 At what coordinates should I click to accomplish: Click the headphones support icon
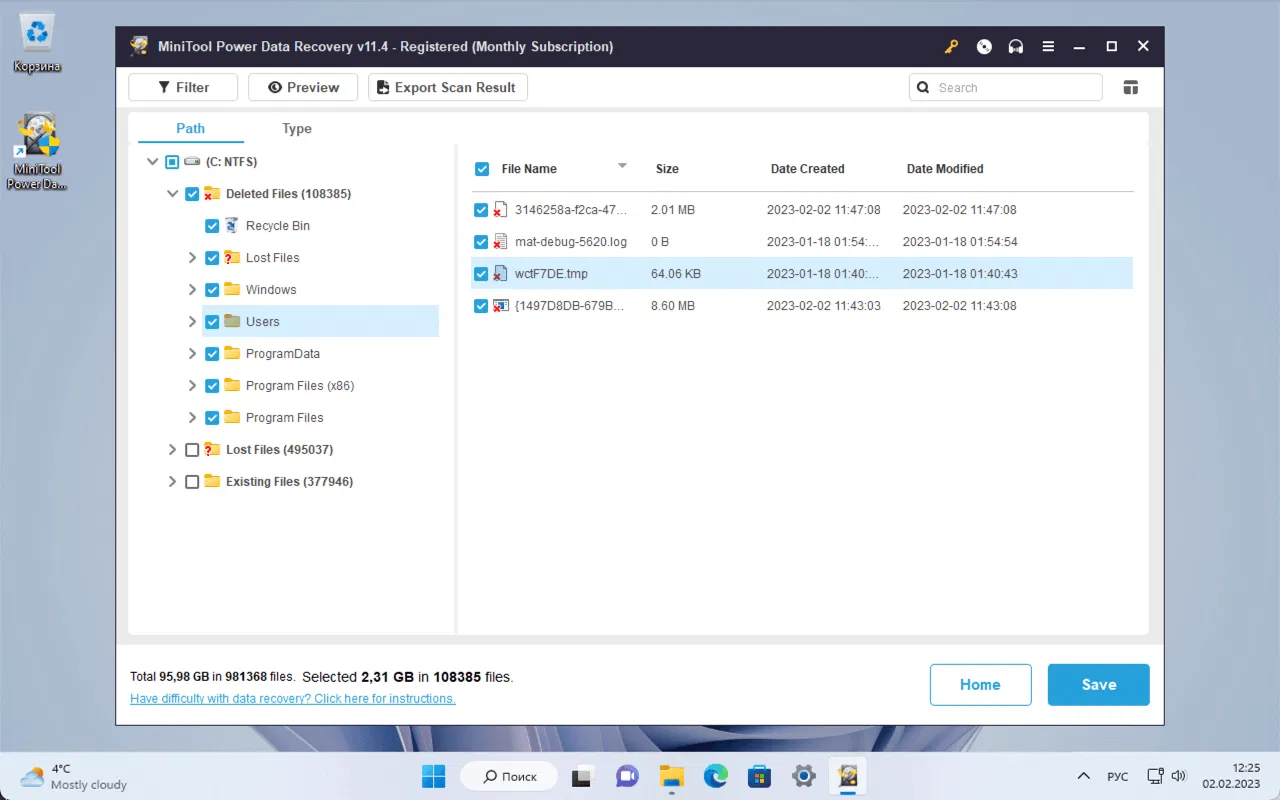[1016, 46]
